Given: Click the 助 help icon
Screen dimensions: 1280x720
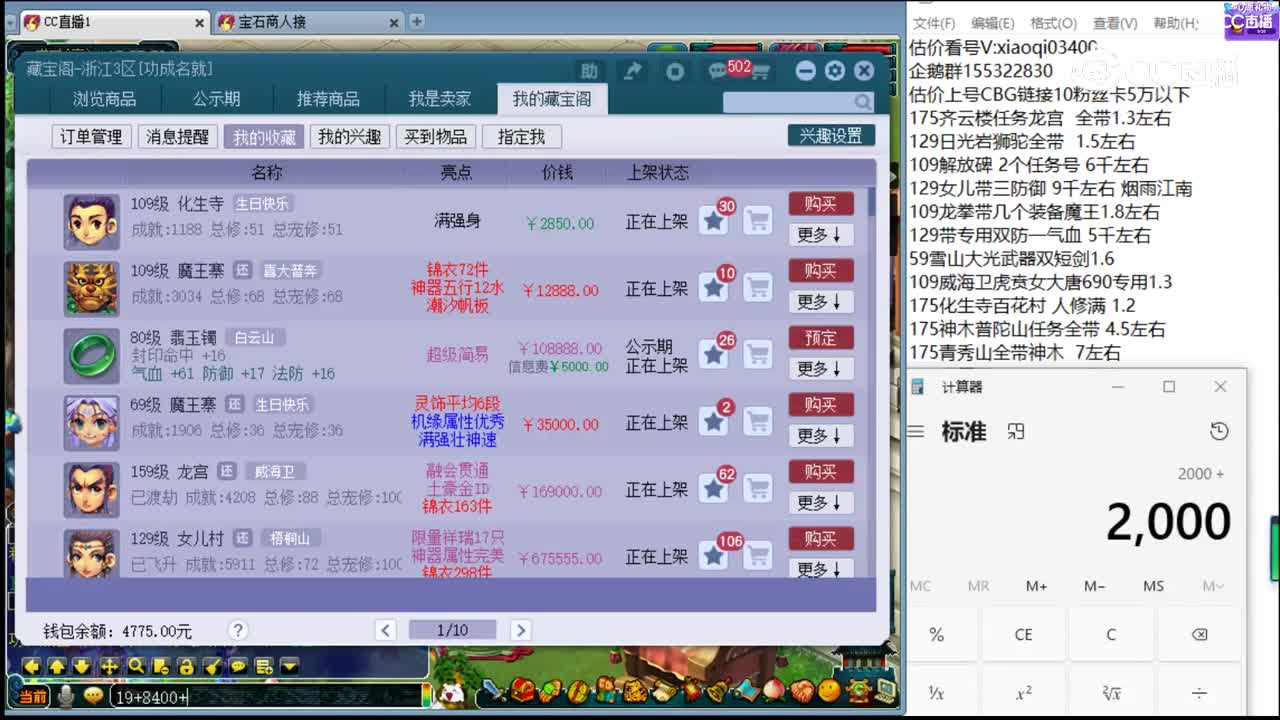Looking at the screenshot, I should click(x=589, y=71).
